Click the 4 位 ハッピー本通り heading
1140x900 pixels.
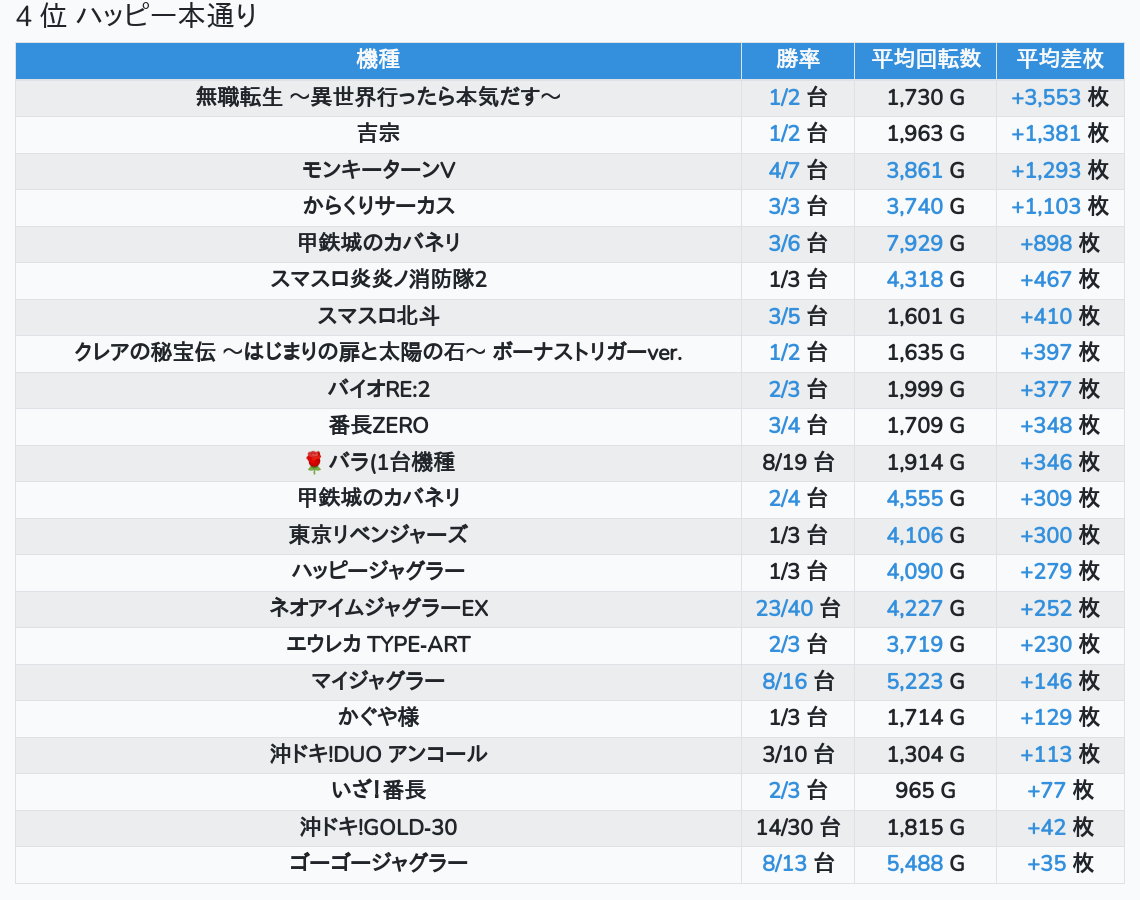pyautogui.click(x=137, y=17)
